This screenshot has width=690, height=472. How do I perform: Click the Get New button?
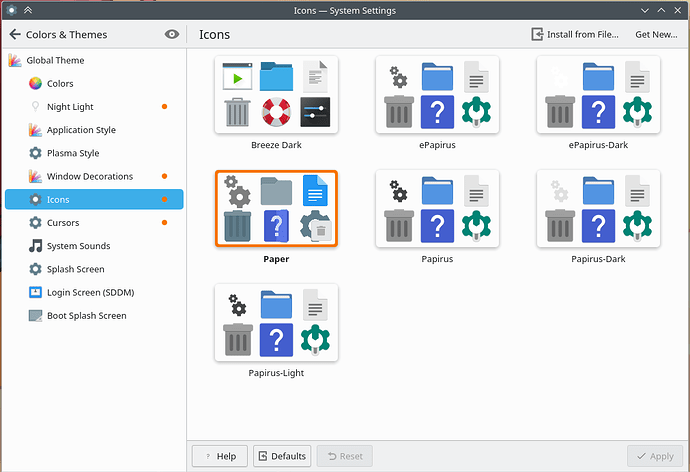656,34
